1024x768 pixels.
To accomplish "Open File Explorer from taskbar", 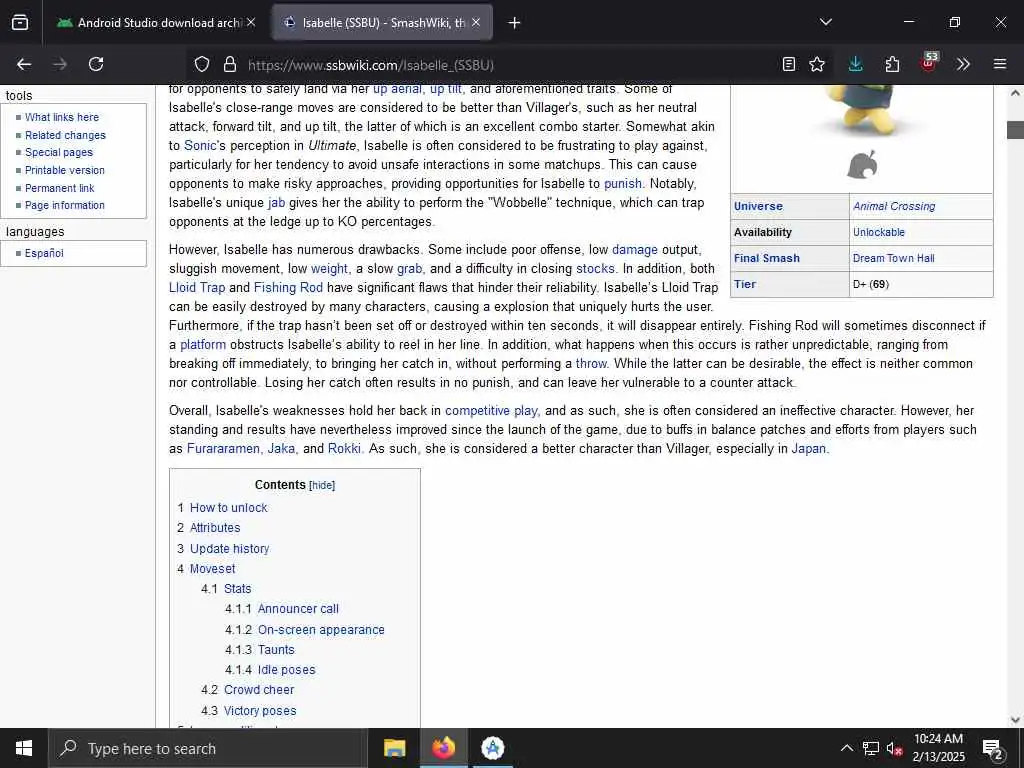I will [x=394, y=748].
